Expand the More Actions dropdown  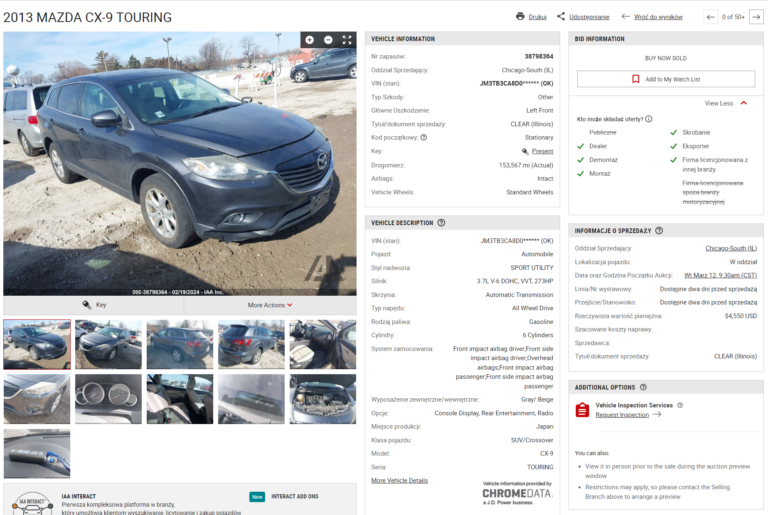(270, 305)
